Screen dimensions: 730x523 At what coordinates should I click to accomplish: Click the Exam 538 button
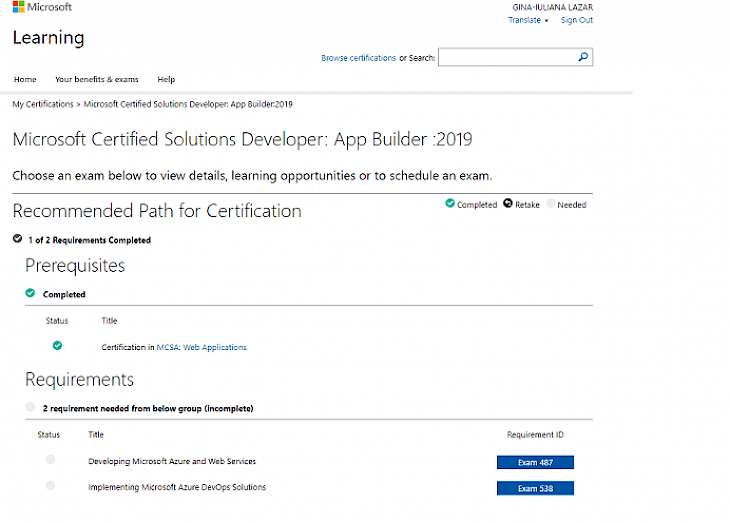(535, 489)
